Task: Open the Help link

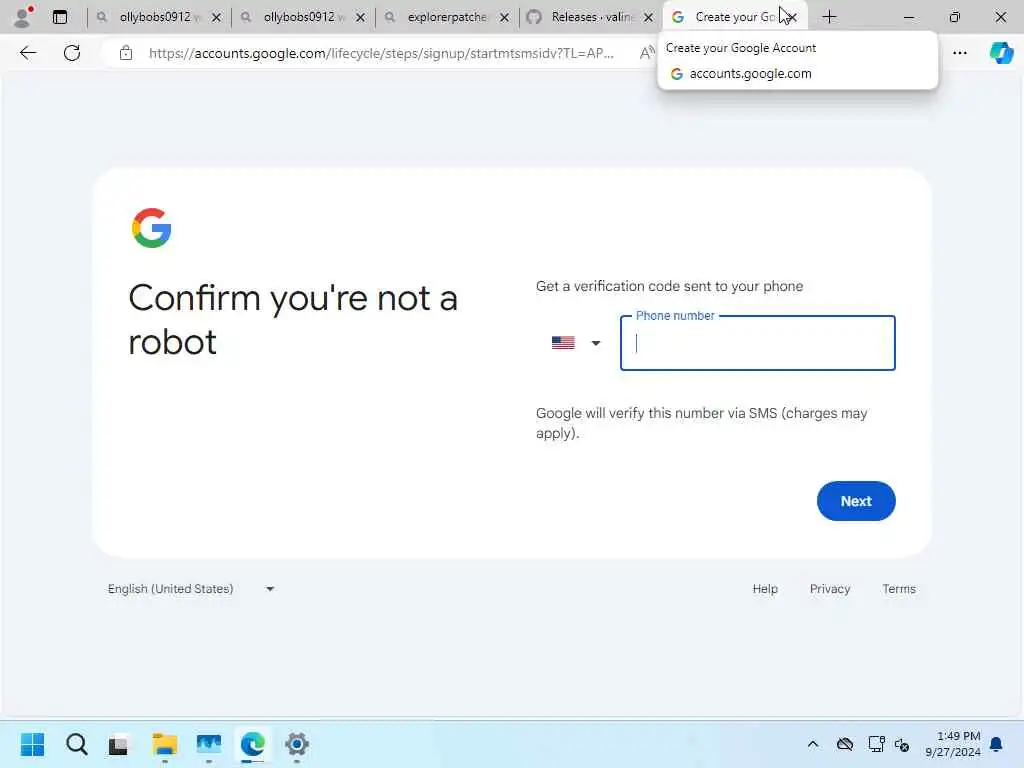Action: [x=765, y=589]
